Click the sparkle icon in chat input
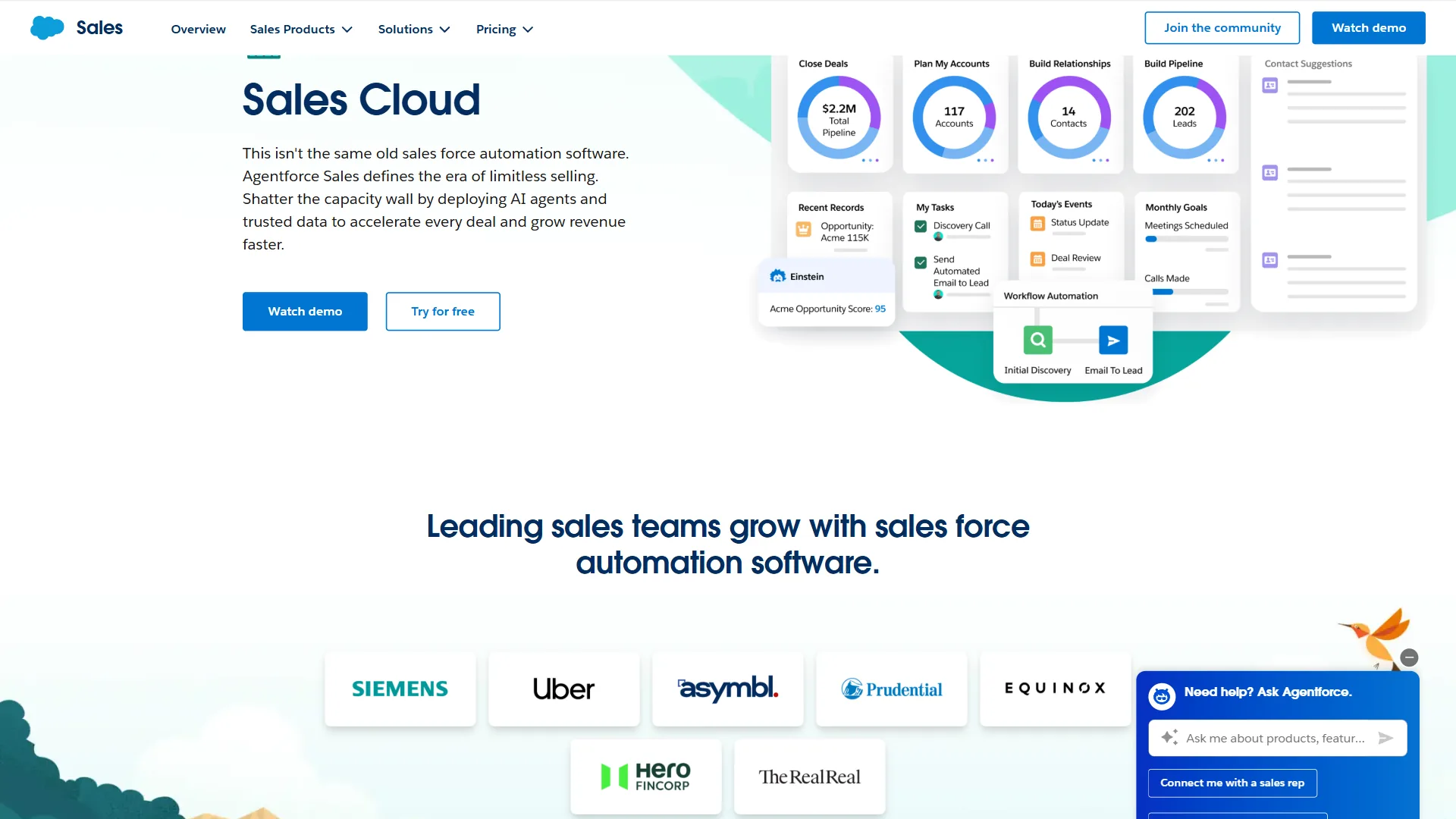Screen dimensions: 1456x819 [x=1169, y=737]
